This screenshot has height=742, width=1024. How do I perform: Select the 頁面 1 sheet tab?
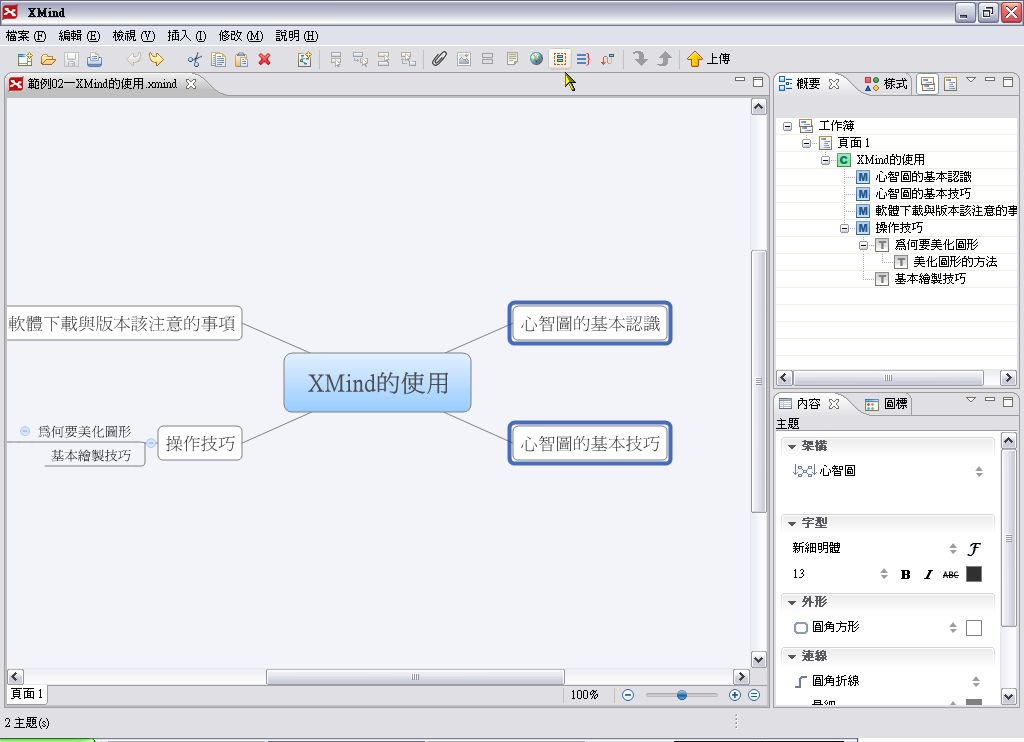click(27, 694)
